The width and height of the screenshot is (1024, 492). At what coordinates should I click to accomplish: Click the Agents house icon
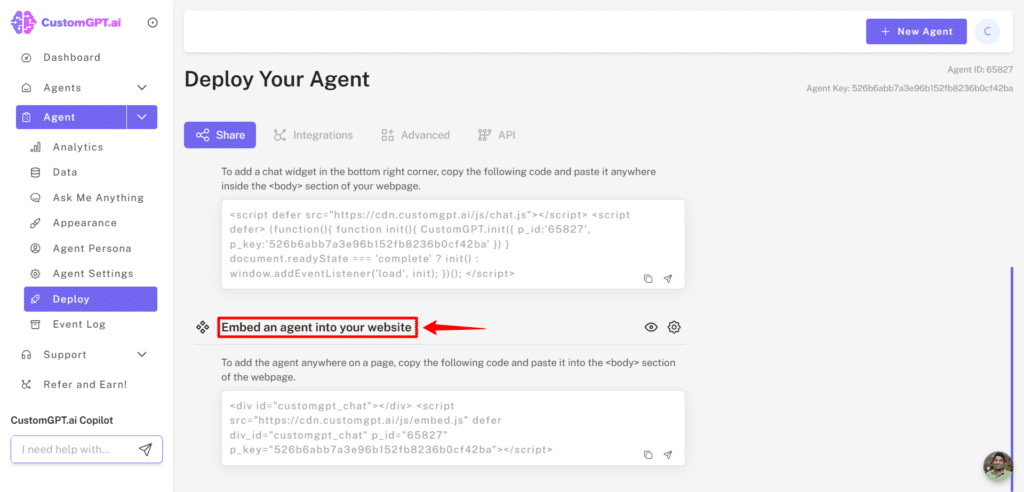click(27, 88)
